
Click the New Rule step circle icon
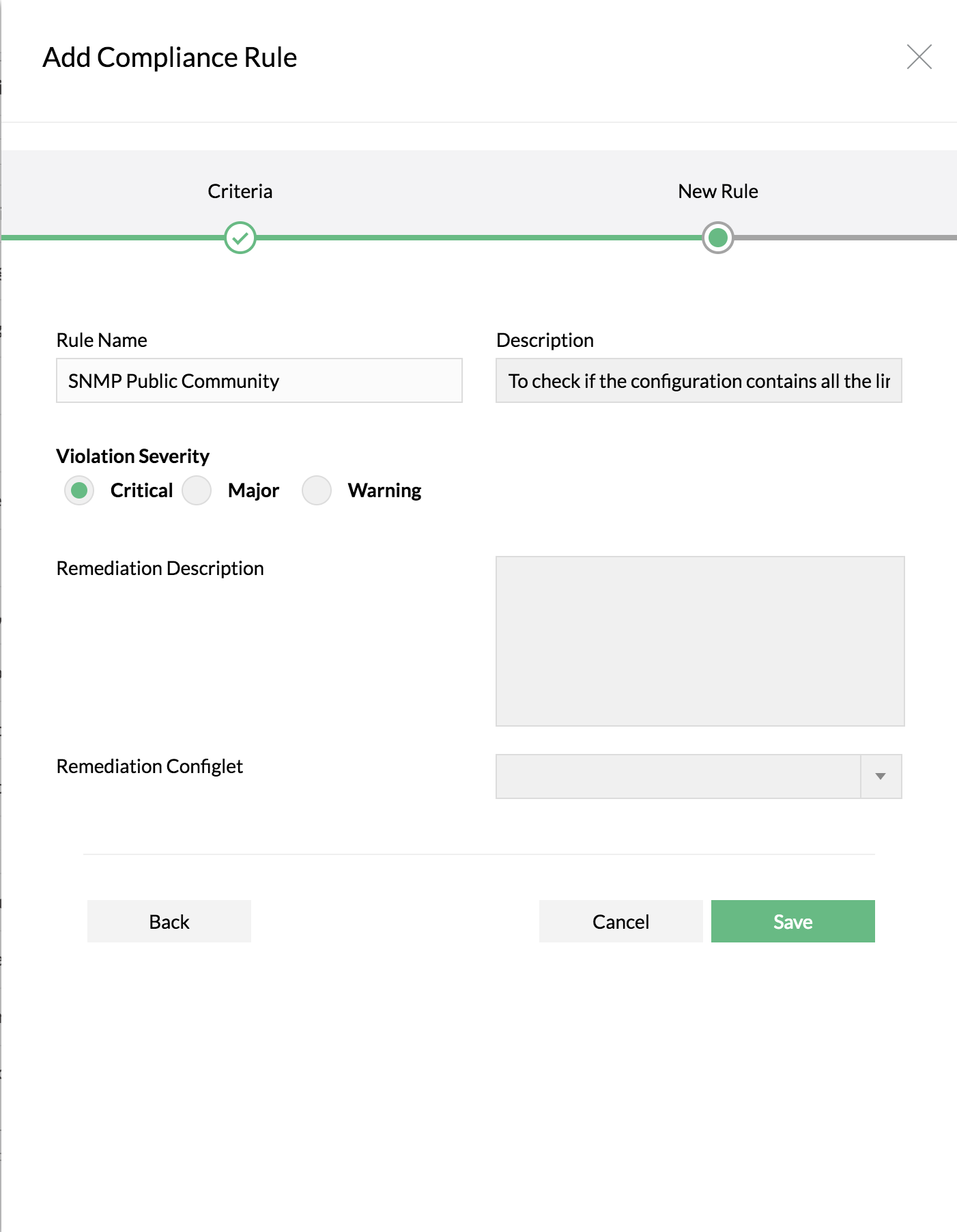coord(717,238)
